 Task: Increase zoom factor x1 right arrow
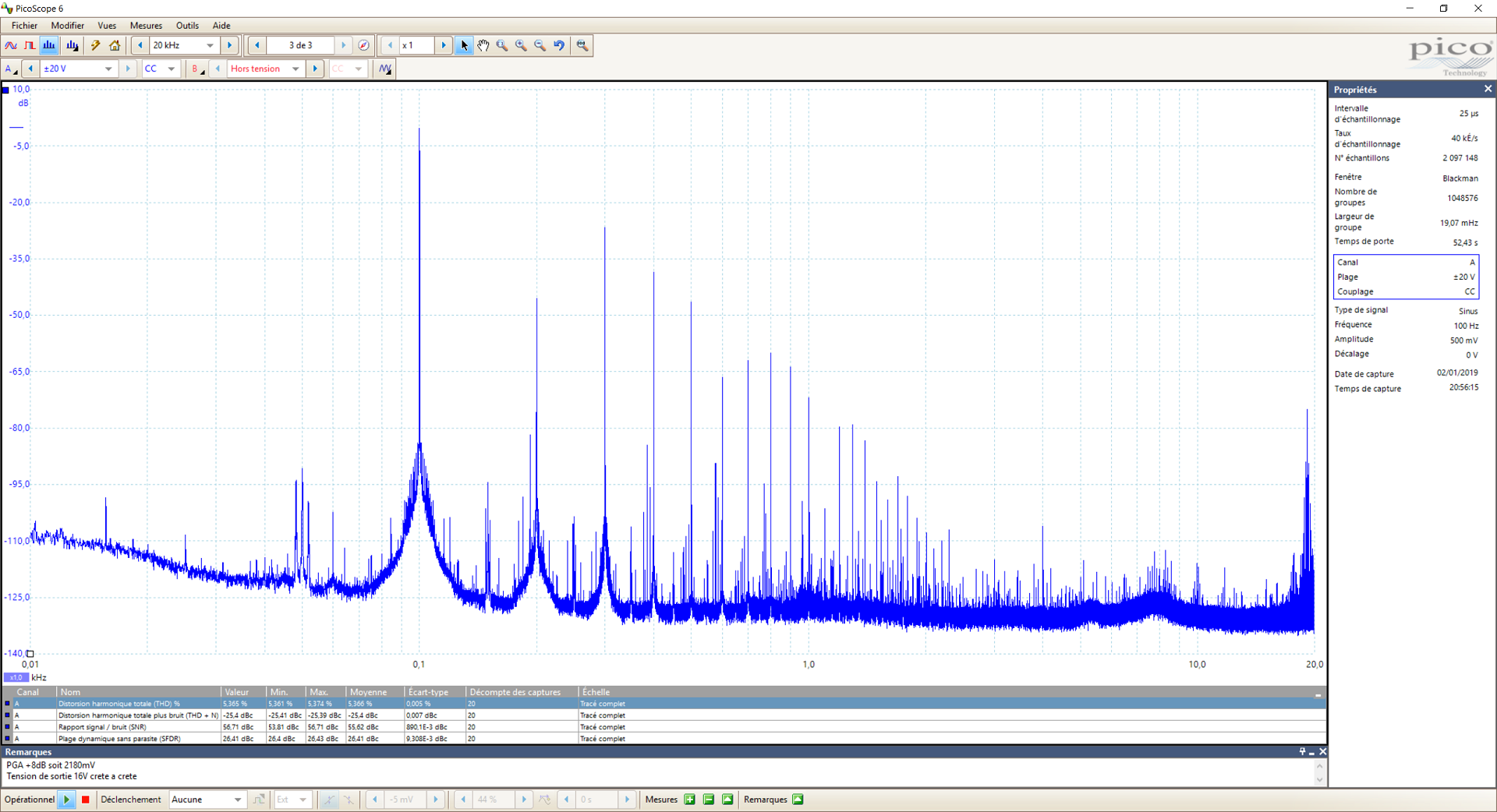(x=444, y=45)
